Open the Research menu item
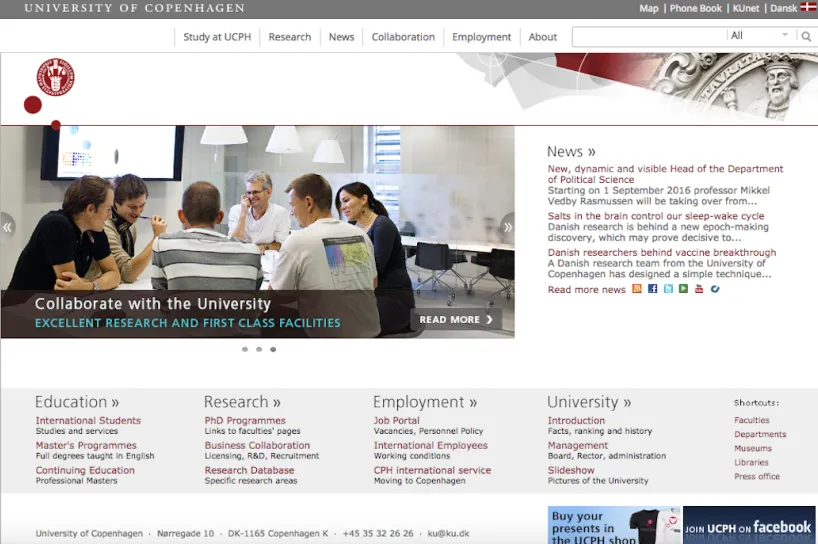This screenshot has width=818, height=544. 290,37
